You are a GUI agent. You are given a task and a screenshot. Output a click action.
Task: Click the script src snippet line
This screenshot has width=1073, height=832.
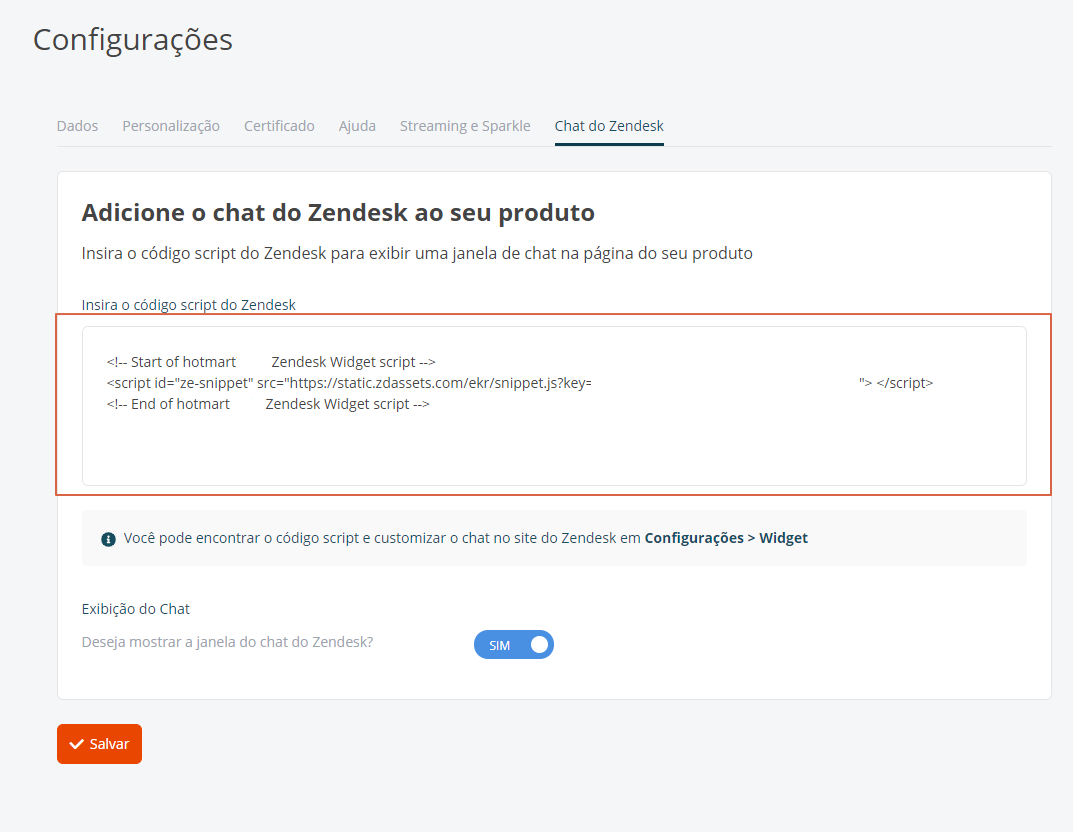point(520,383)
